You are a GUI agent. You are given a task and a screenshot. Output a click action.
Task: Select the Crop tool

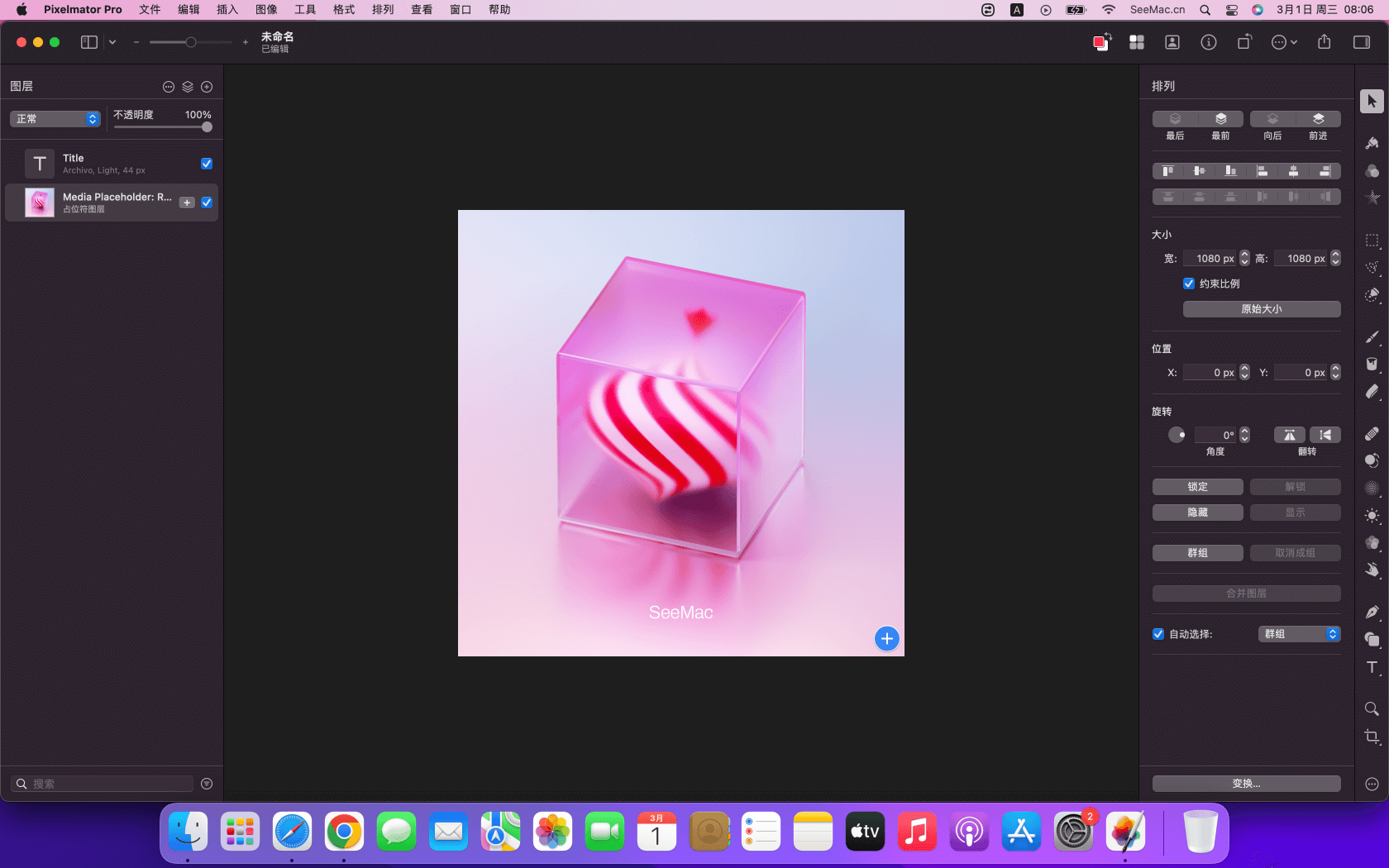(x=1372, y=736)
